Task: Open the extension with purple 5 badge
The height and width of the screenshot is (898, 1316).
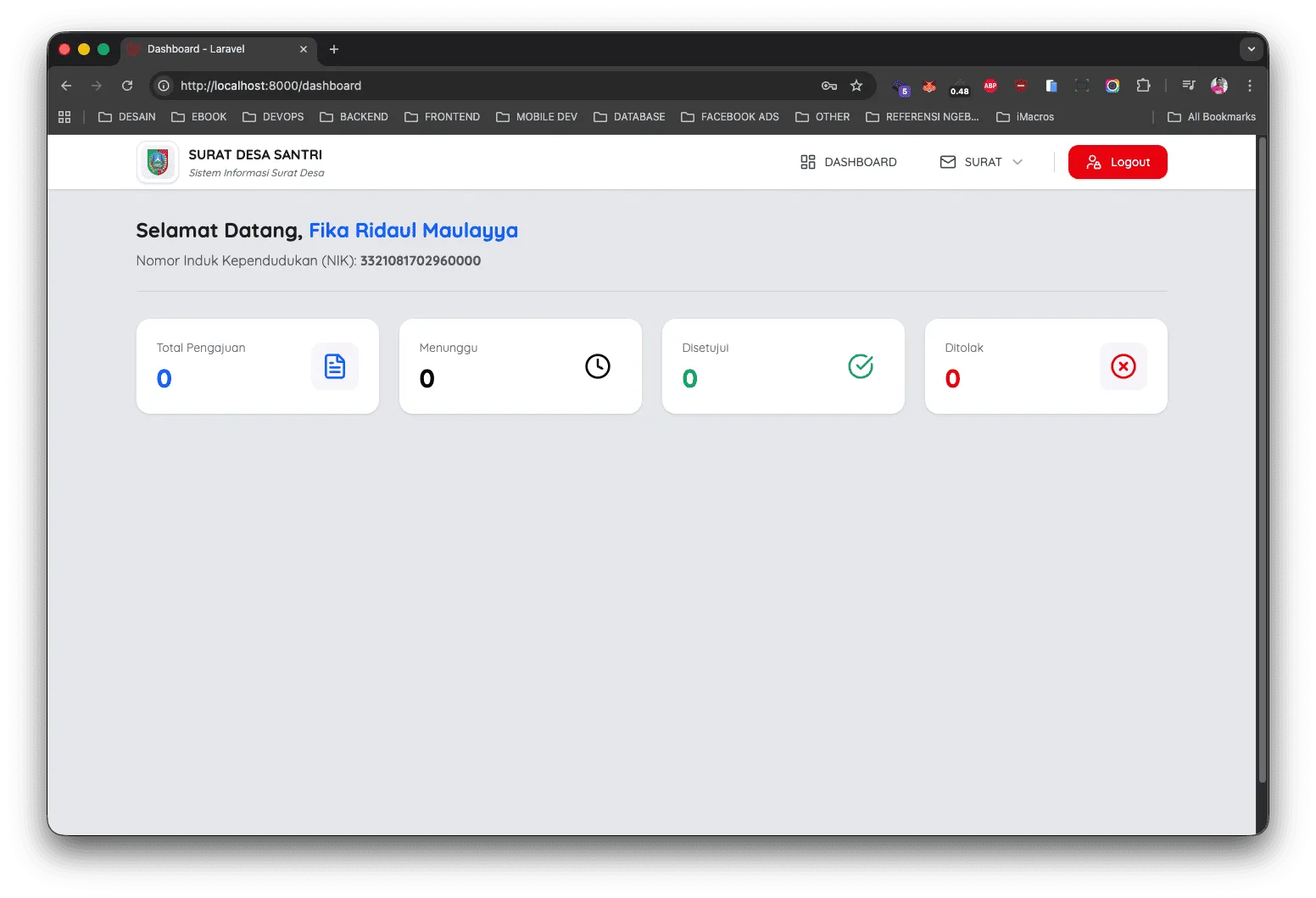Action: click(x=901, y=86)
